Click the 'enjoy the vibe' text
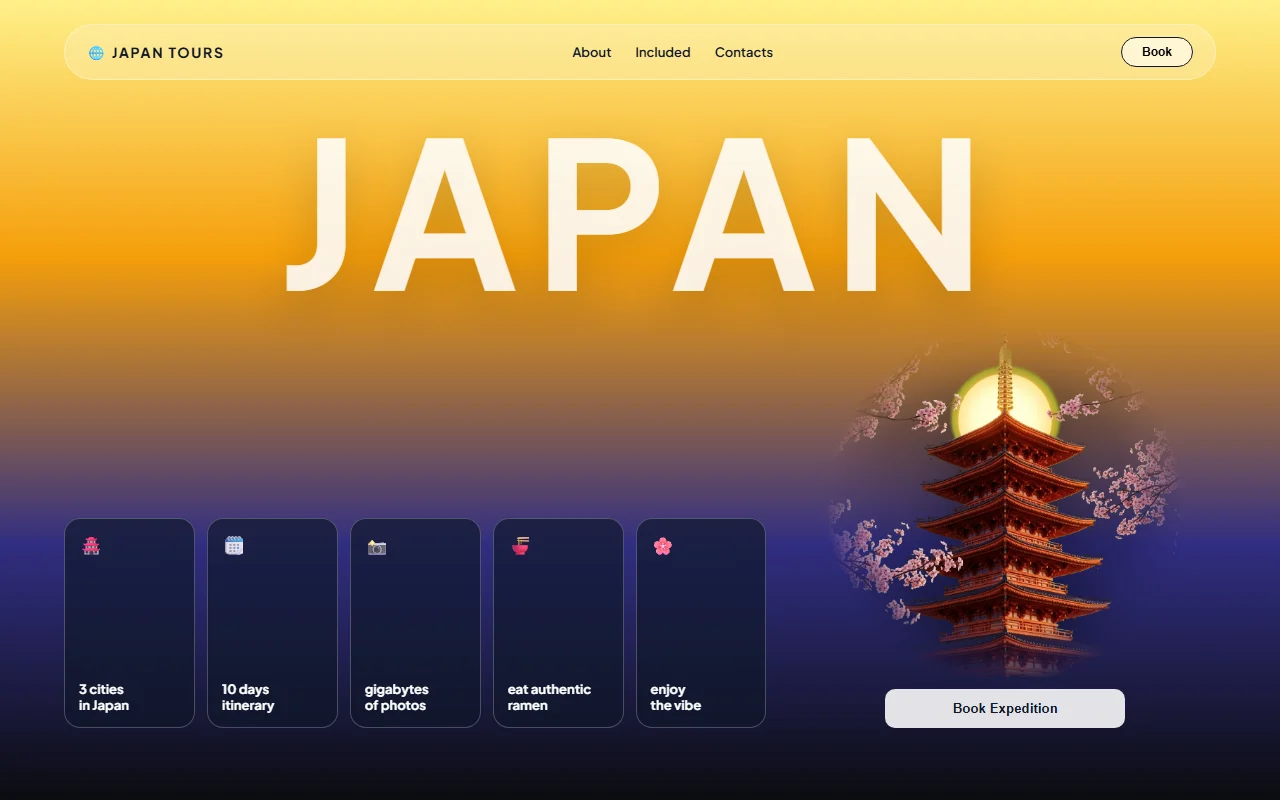This screenshot has height=800, width=1280. [x=676, y=697]
